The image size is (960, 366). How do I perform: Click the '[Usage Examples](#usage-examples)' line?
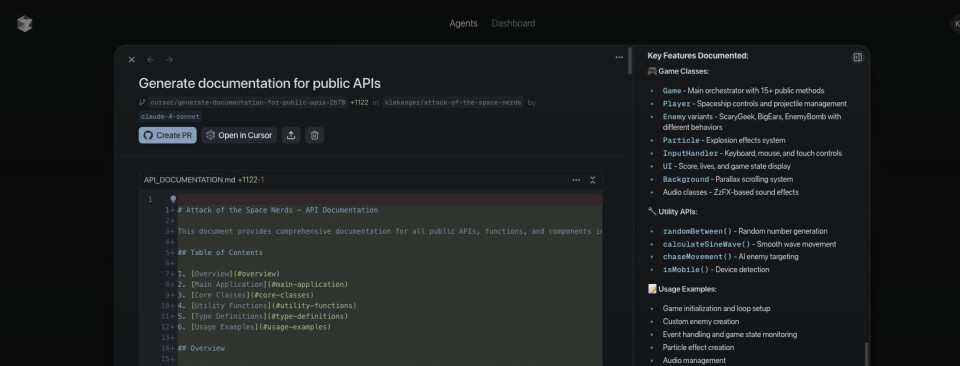click(254, 327)
